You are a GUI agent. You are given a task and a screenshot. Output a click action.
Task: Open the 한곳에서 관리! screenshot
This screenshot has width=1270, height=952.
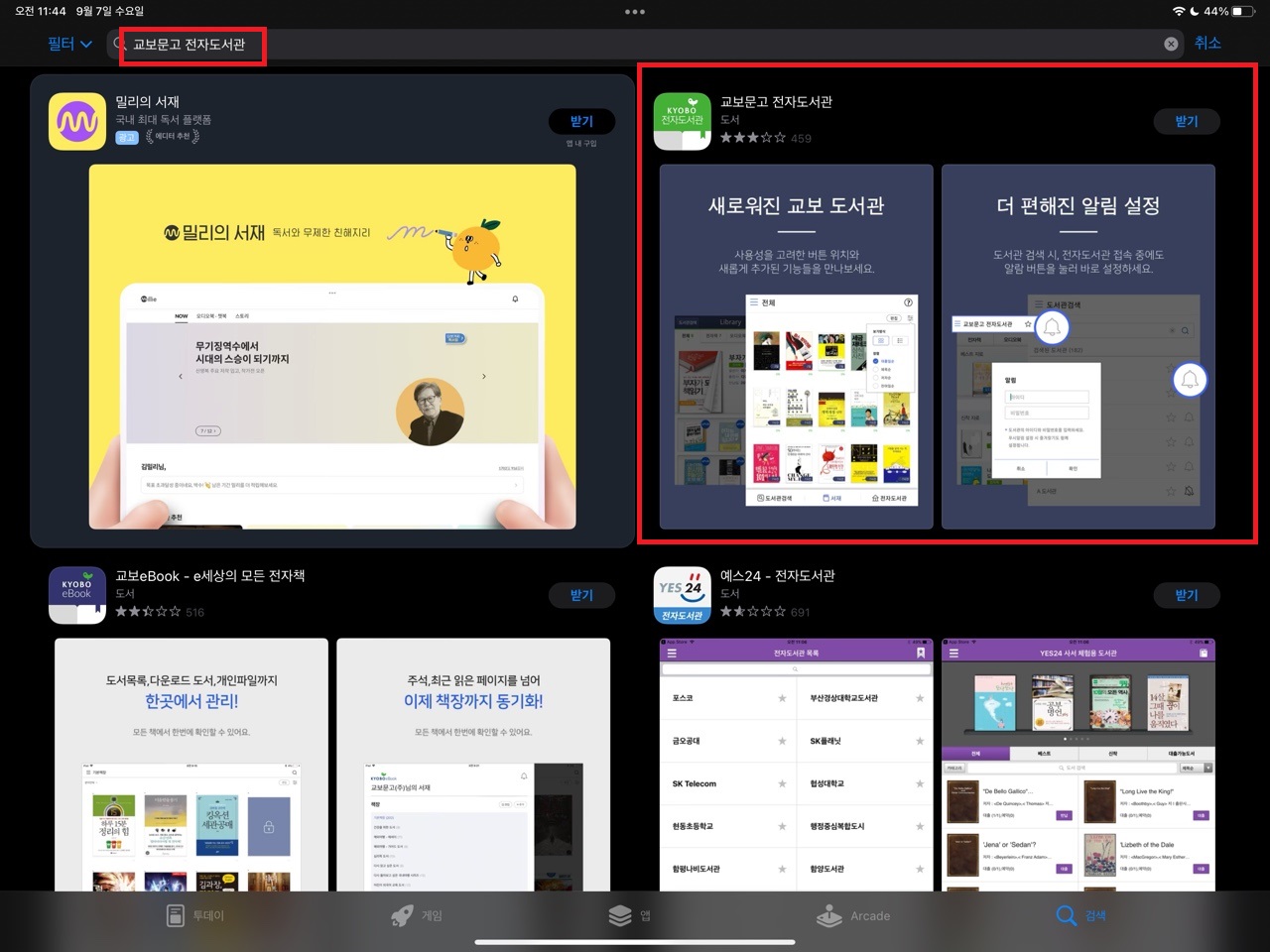[x=191, y=765]
